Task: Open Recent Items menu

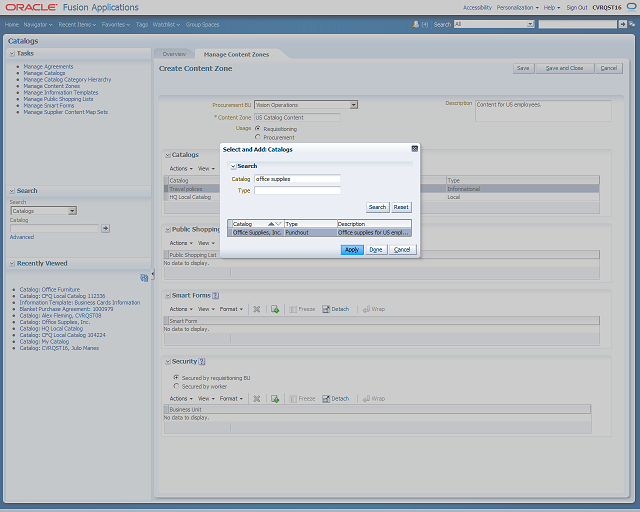Action: 77,24
